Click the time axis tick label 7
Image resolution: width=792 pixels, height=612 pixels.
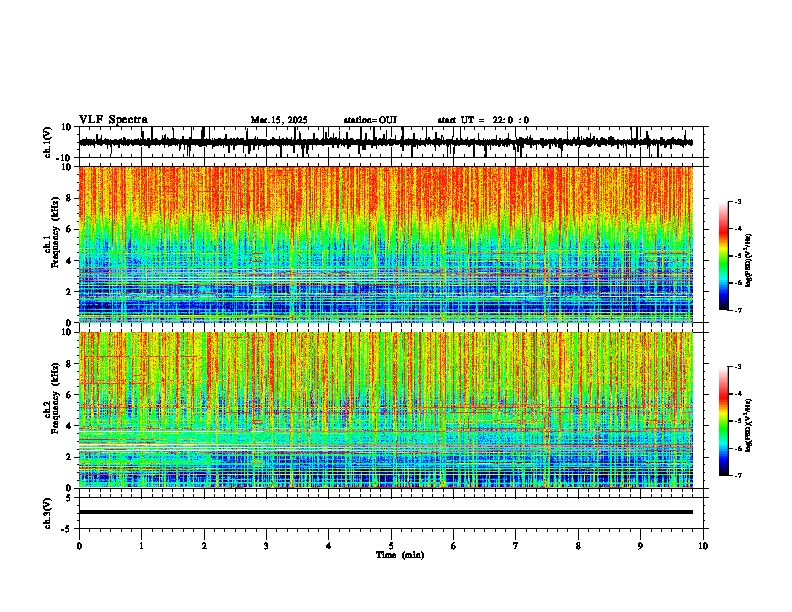(516, 546)
